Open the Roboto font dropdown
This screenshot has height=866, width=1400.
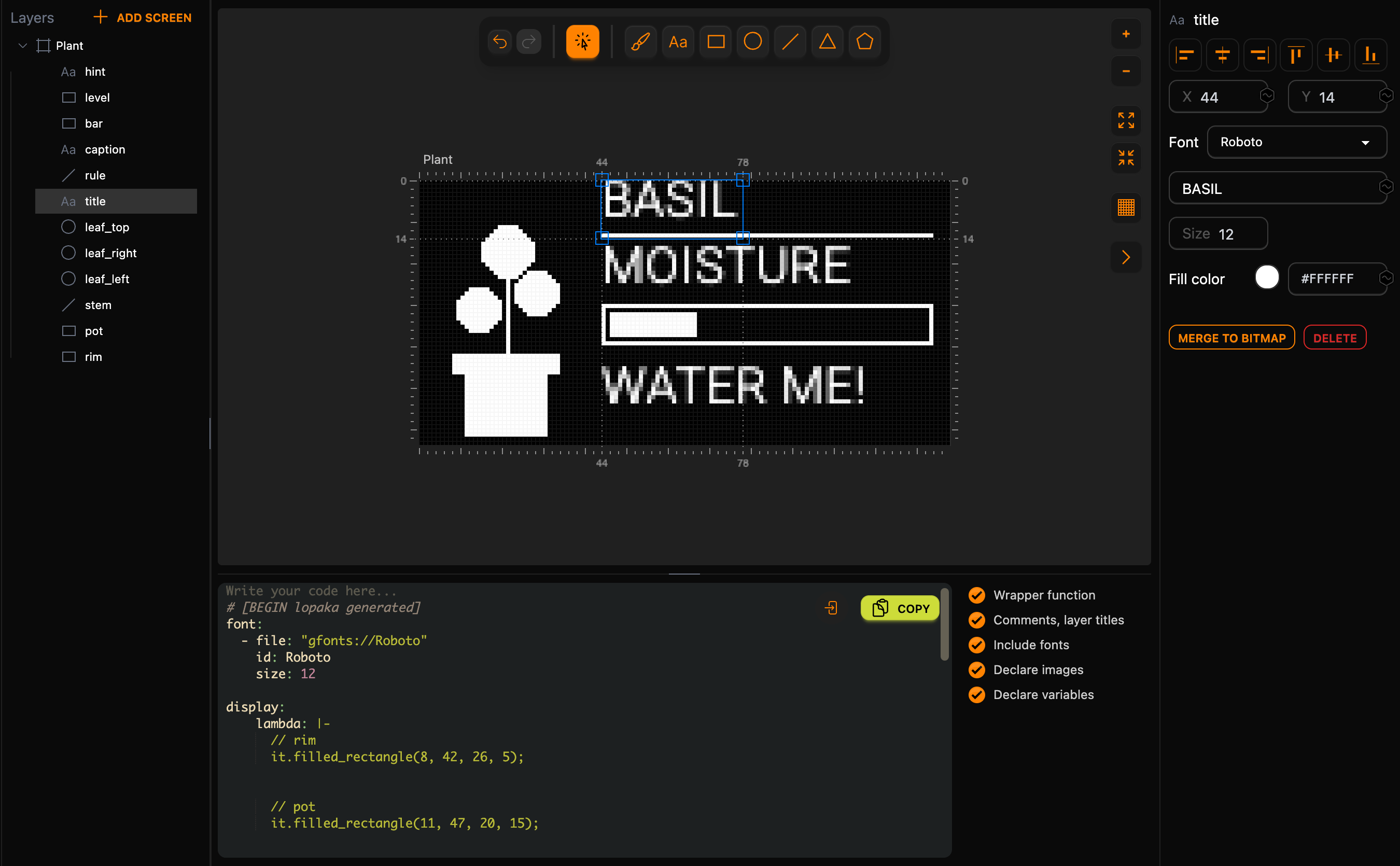(1296, 142)
